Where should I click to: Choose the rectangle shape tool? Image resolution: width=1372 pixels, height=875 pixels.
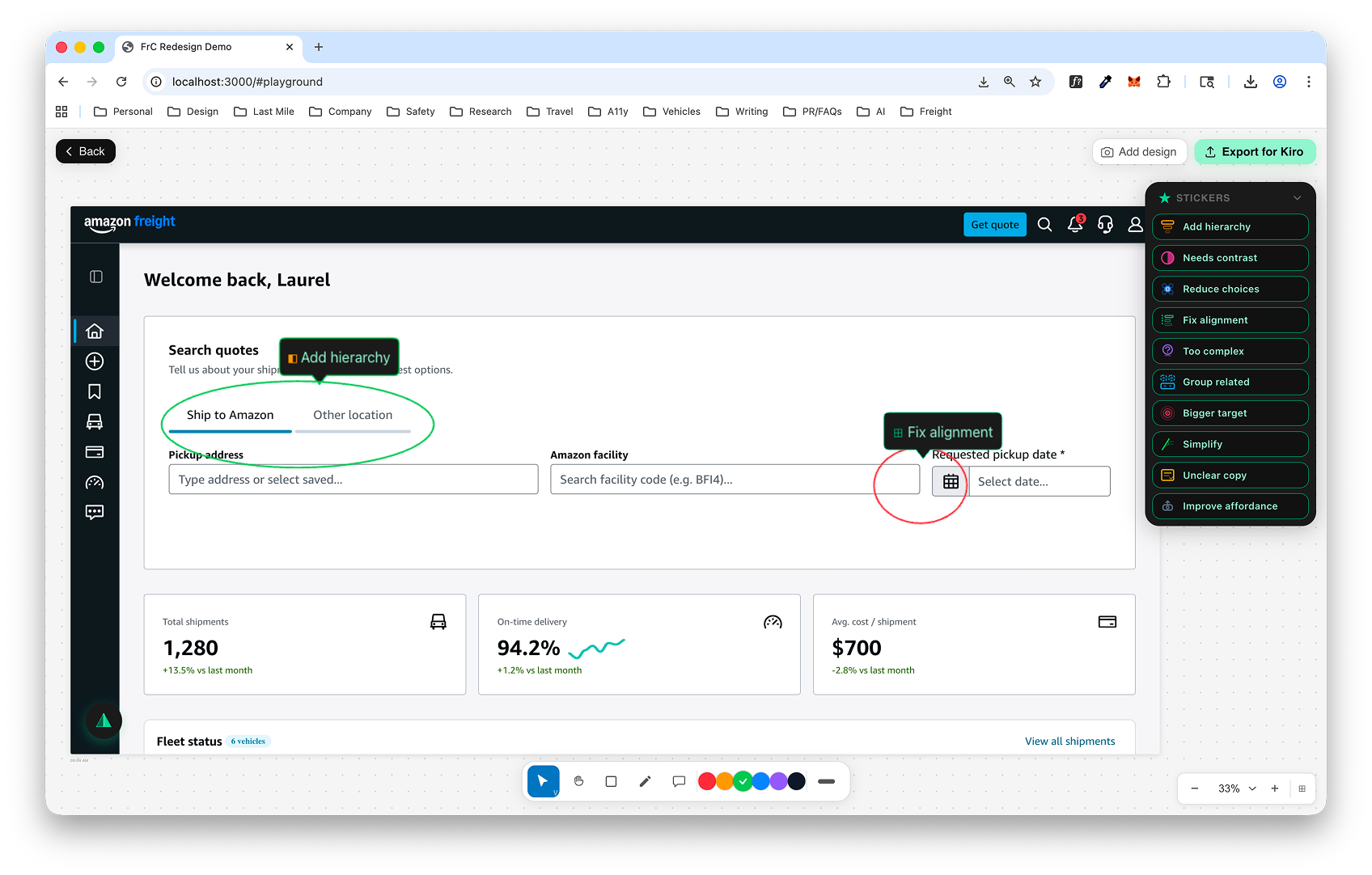pos(611,781)
